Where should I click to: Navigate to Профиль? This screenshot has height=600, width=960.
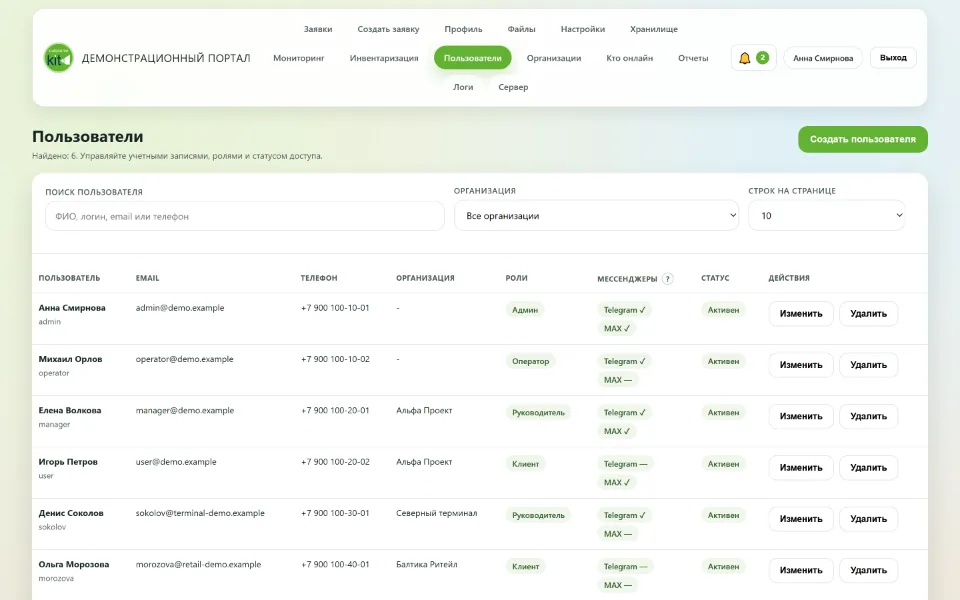pyautogui.click(x=463, y=29)
